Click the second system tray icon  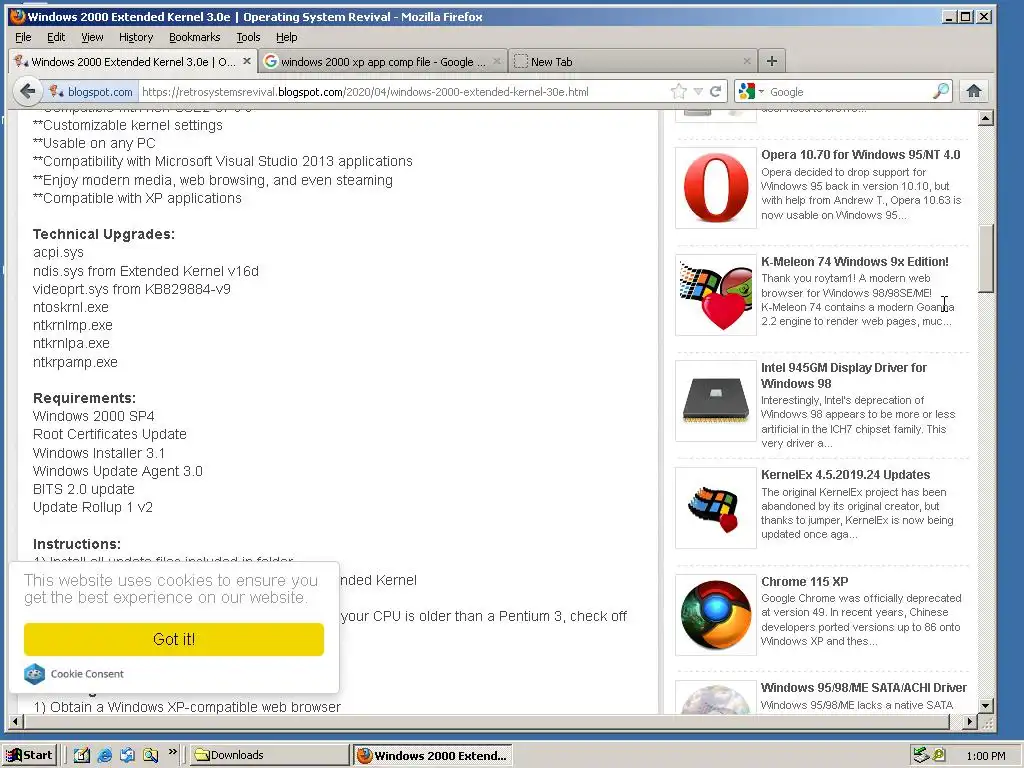[939, 755]
